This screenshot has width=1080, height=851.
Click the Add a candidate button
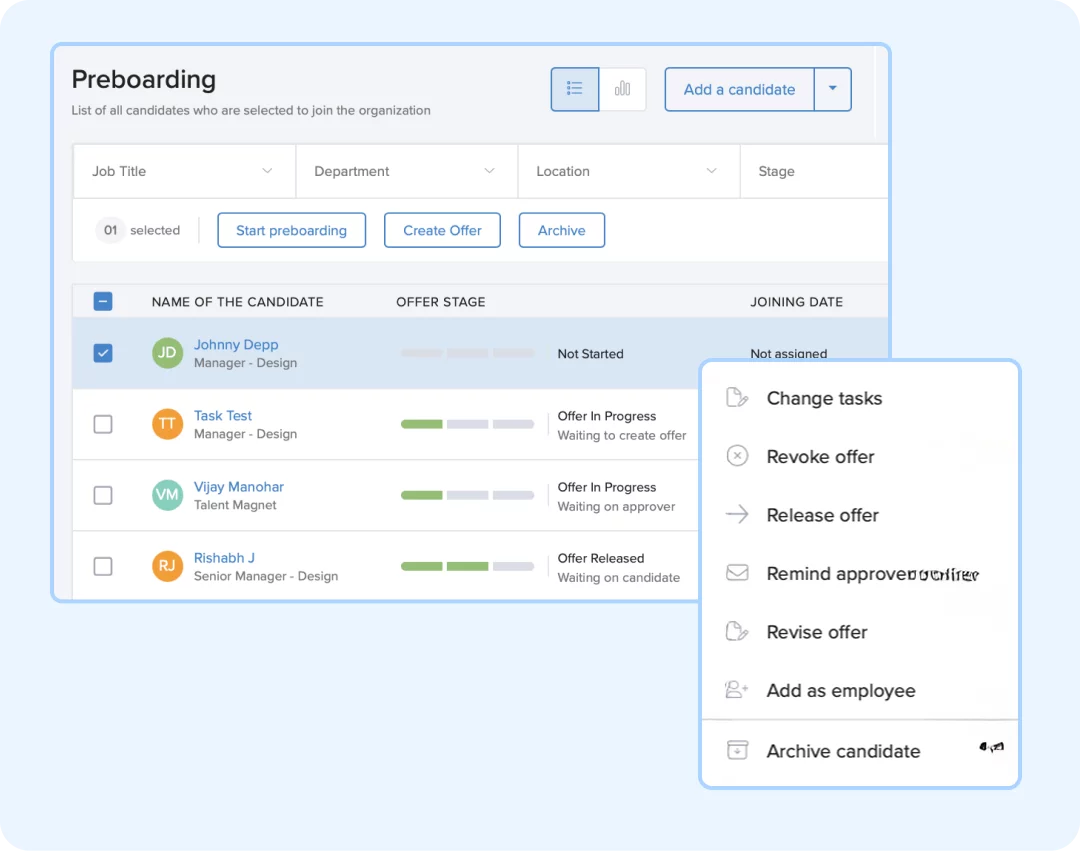(739, 89)
